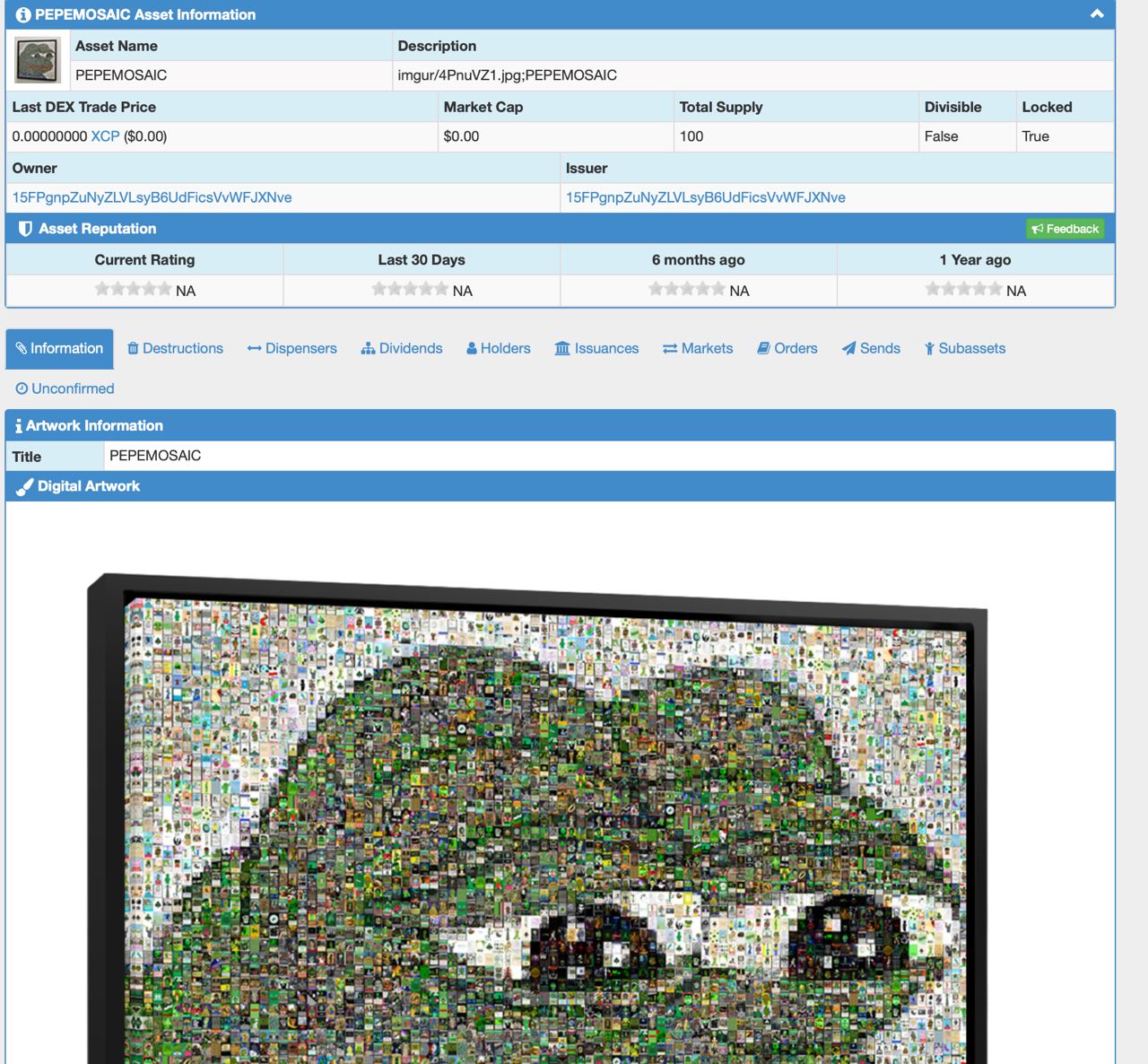Click the trash icon on Destructions
The image size is (1148, 1064).
(x=133, y=349)
